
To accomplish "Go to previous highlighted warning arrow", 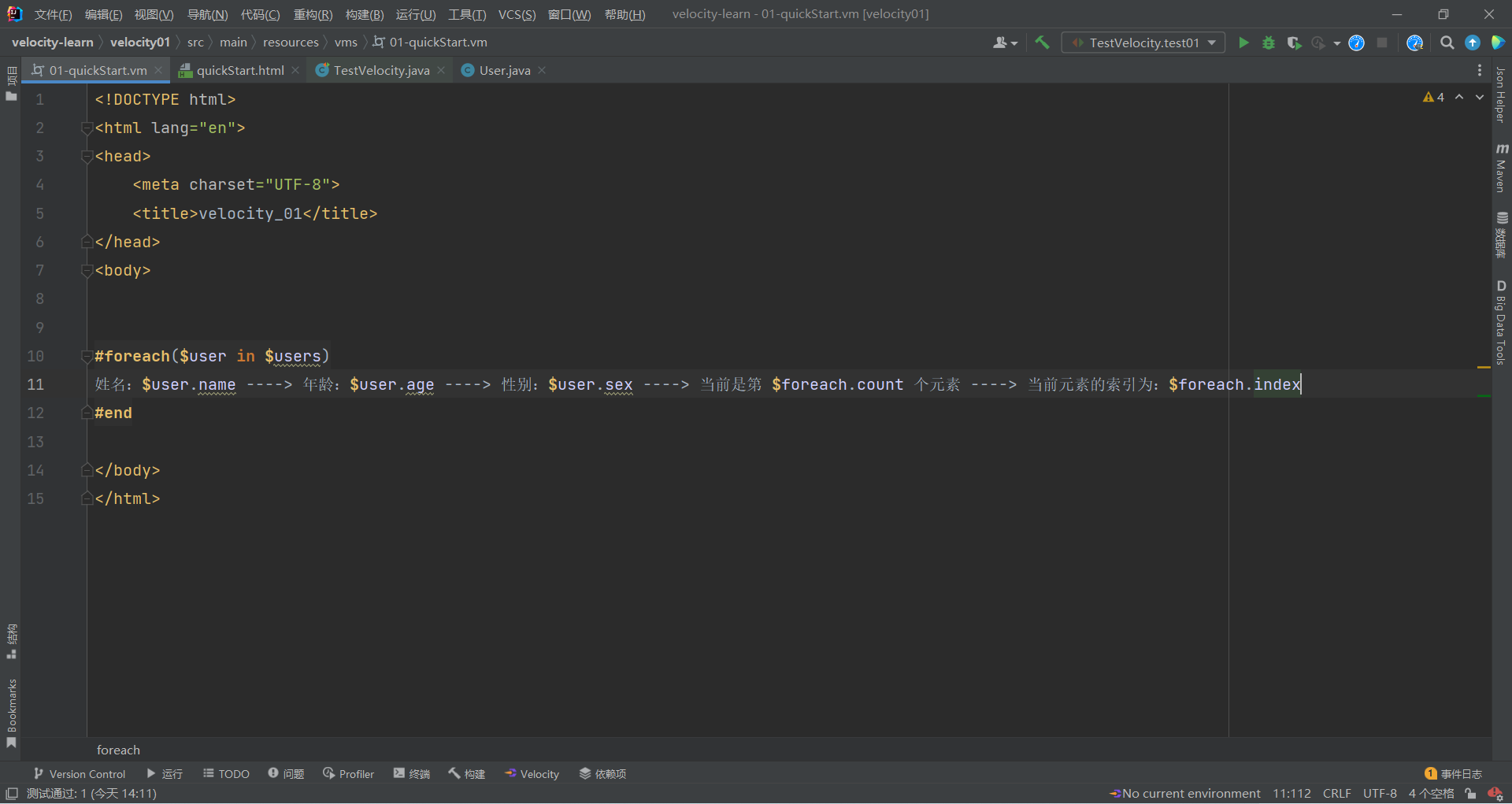I will tap(1458, 97).
